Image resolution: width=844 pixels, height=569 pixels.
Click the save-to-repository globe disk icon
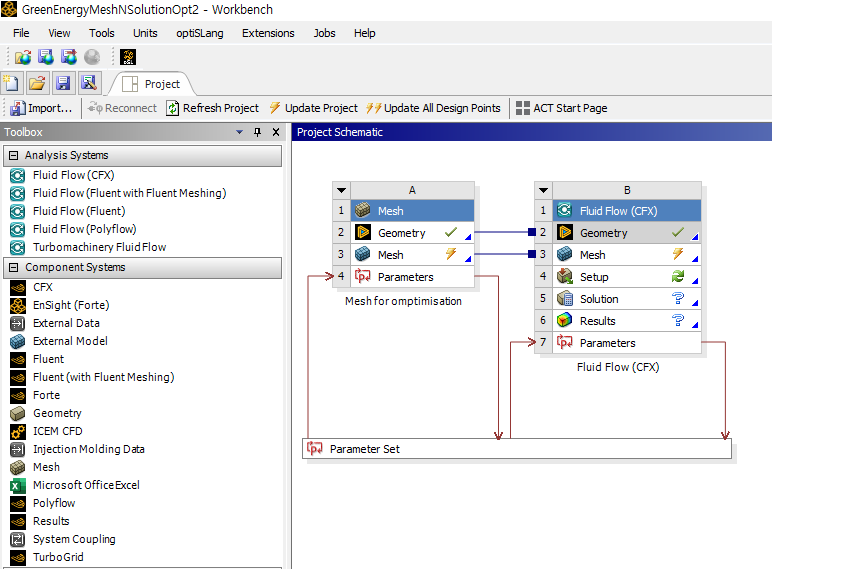pos(46,57)
